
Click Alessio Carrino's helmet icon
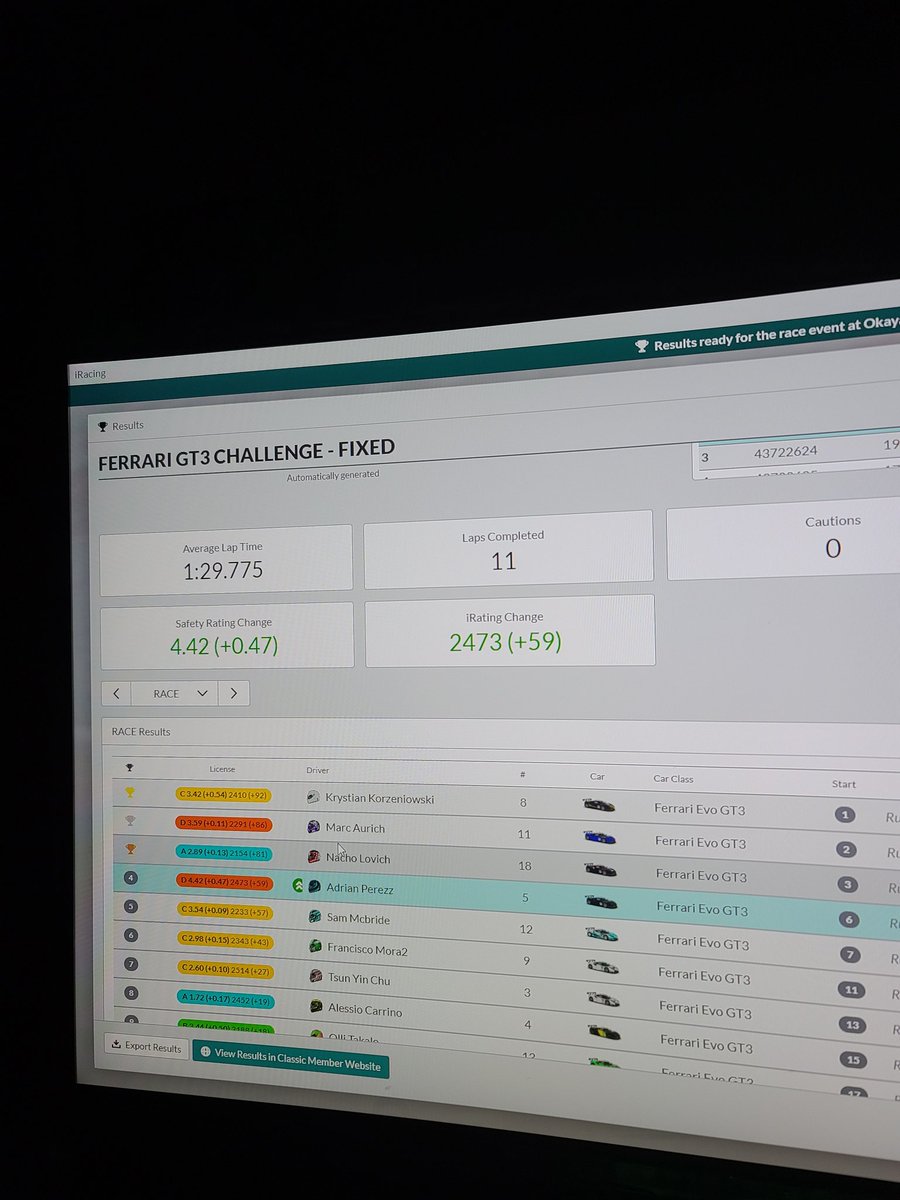[x=317, y=1005]
